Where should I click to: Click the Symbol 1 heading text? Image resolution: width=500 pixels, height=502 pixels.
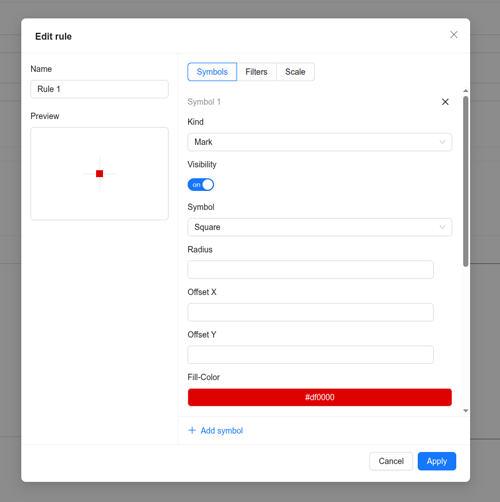point(204,102)
